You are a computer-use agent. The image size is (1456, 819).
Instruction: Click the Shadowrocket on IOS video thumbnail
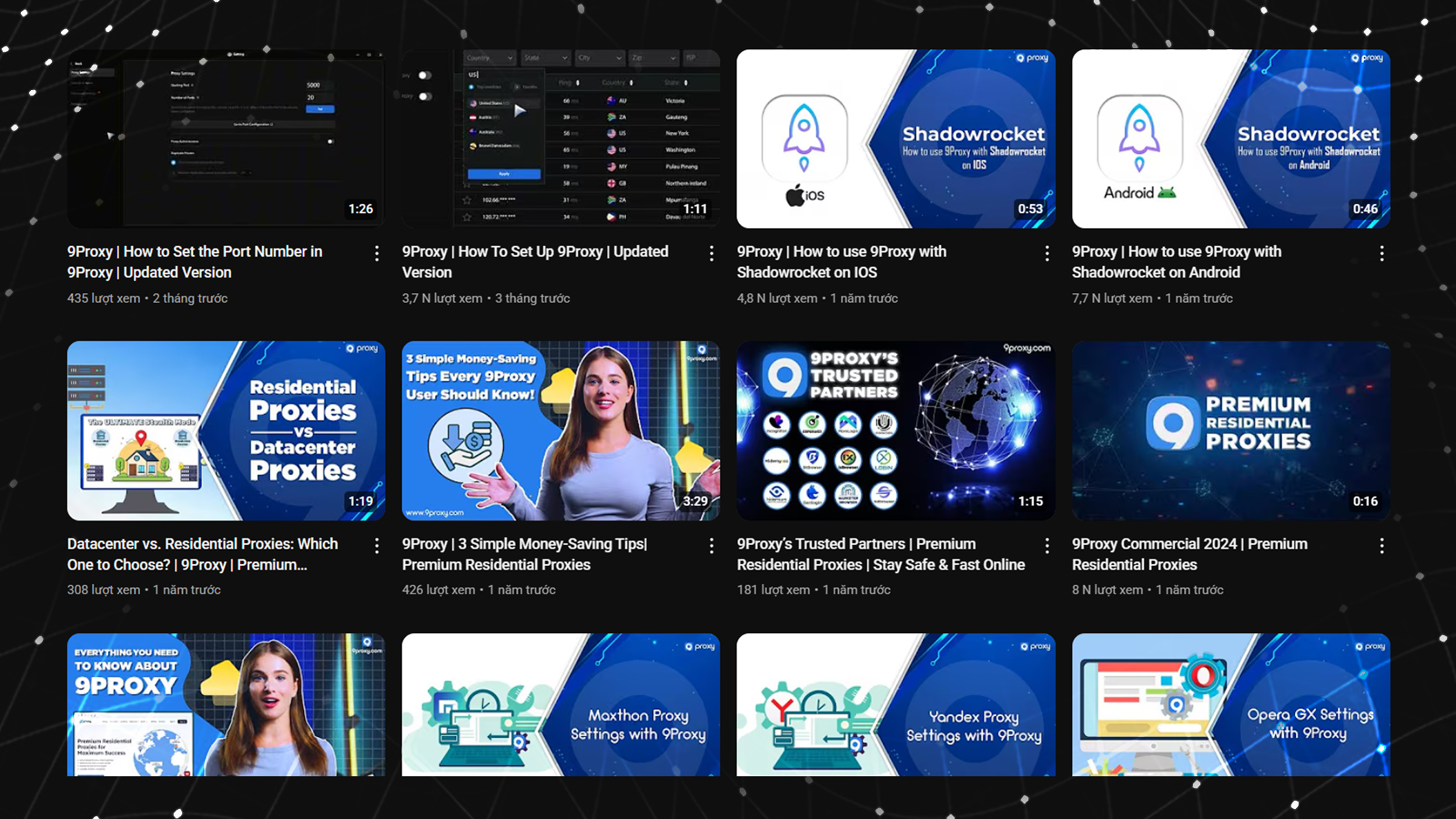tap(895, 138)
